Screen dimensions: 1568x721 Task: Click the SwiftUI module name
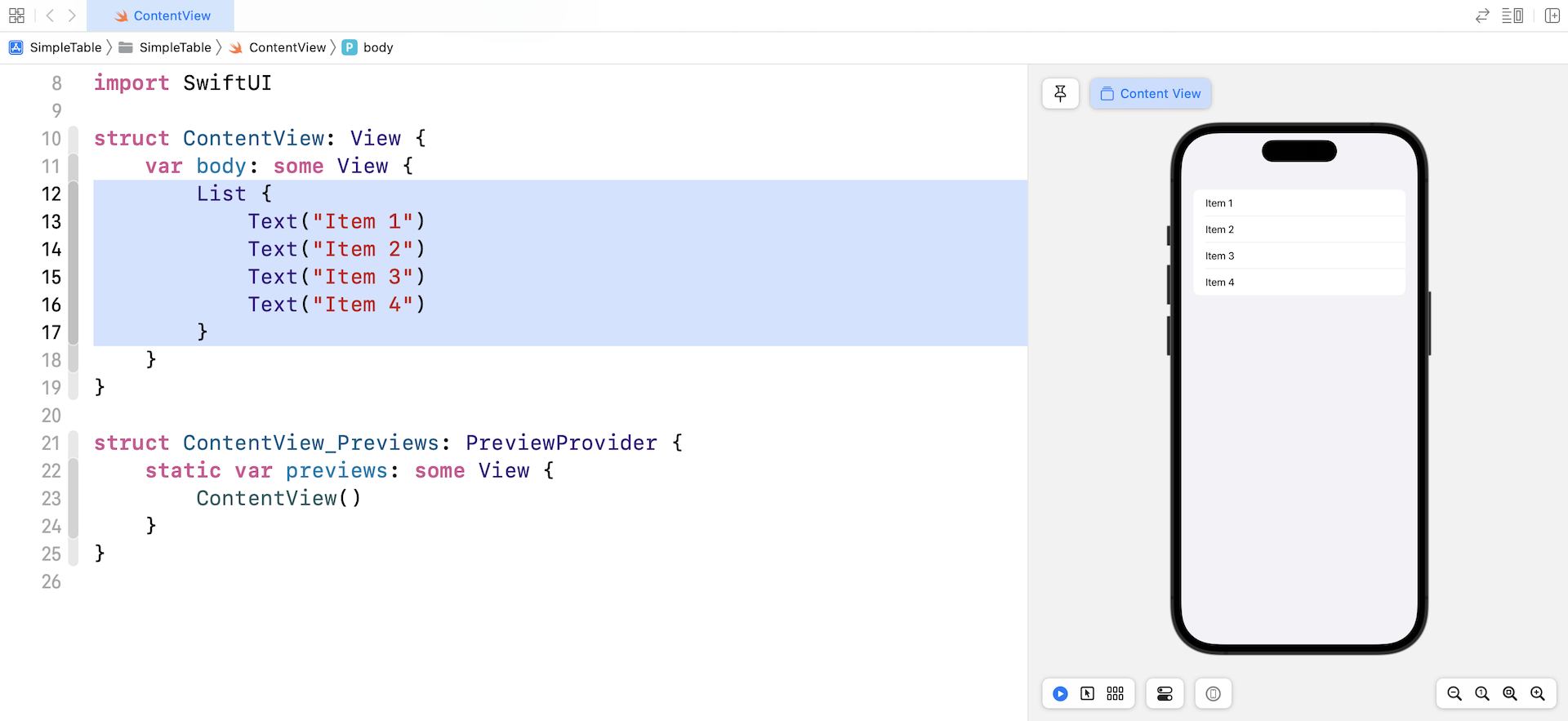pyautogui.click(x=227, y=82)
